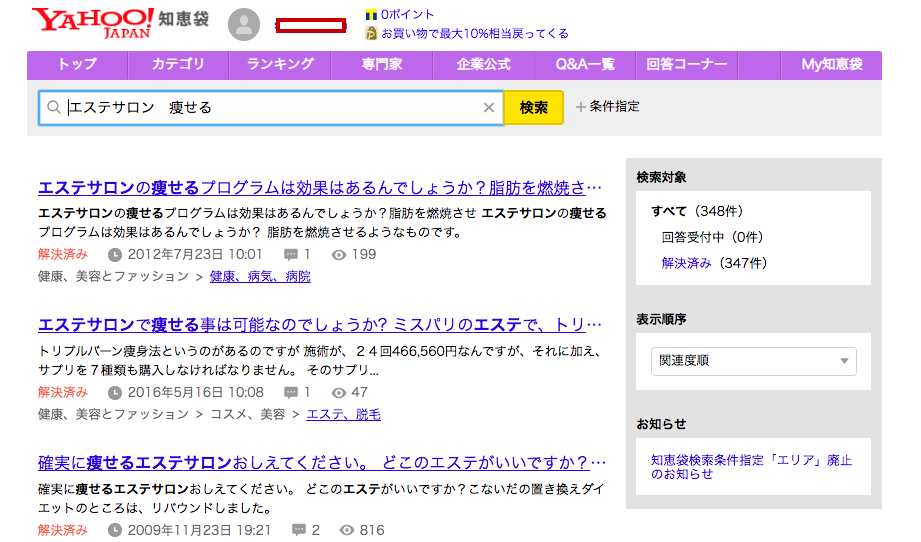
Task: Switch to the ランキング tab
Action: click(x=280, y=65)
